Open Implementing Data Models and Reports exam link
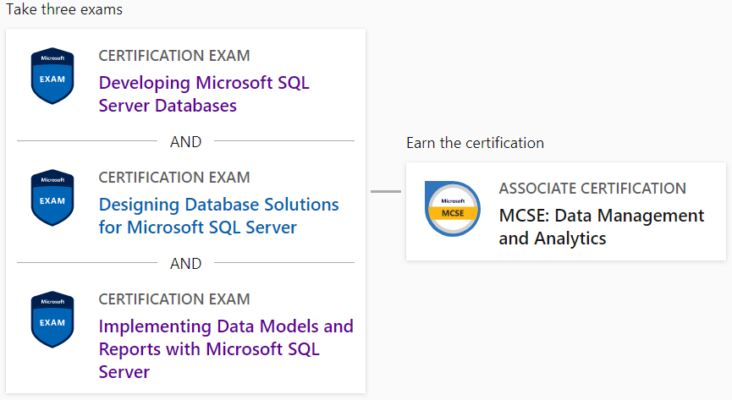This screenshot has height=400, width=732. point(226,349)
